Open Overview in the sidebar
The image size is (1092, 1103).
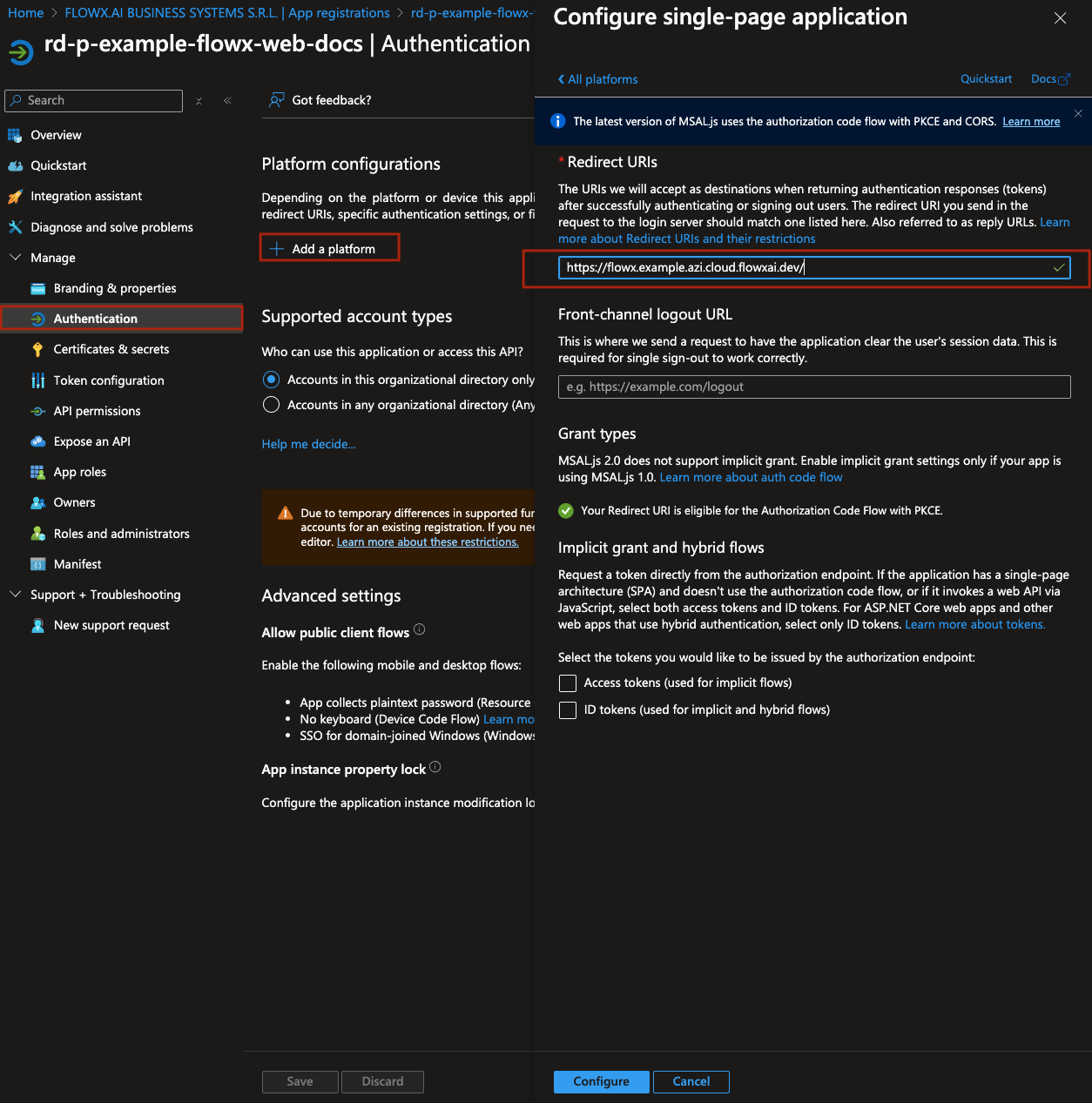(56, 135)
